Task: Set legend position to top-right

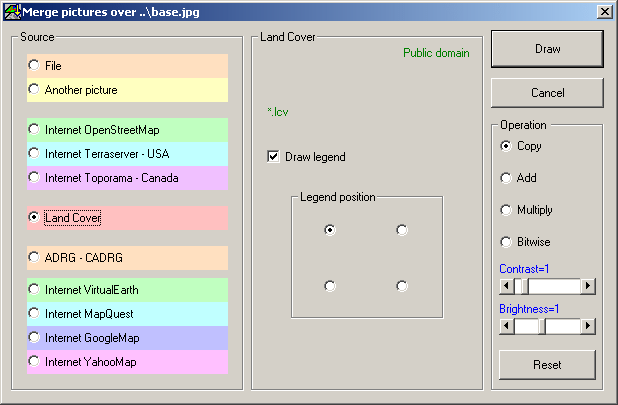Action: coord(402,230)
